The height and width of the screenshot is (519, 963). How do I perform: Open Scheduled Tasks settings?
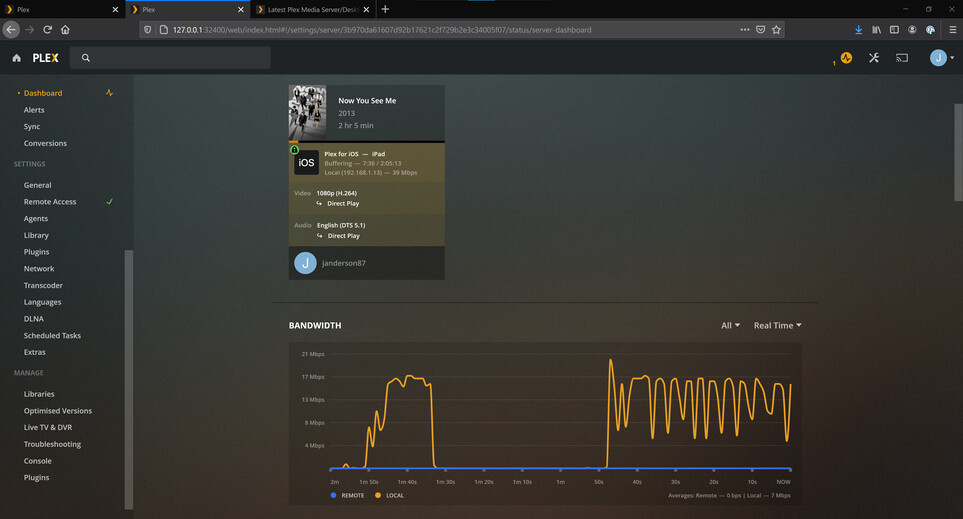52,335
